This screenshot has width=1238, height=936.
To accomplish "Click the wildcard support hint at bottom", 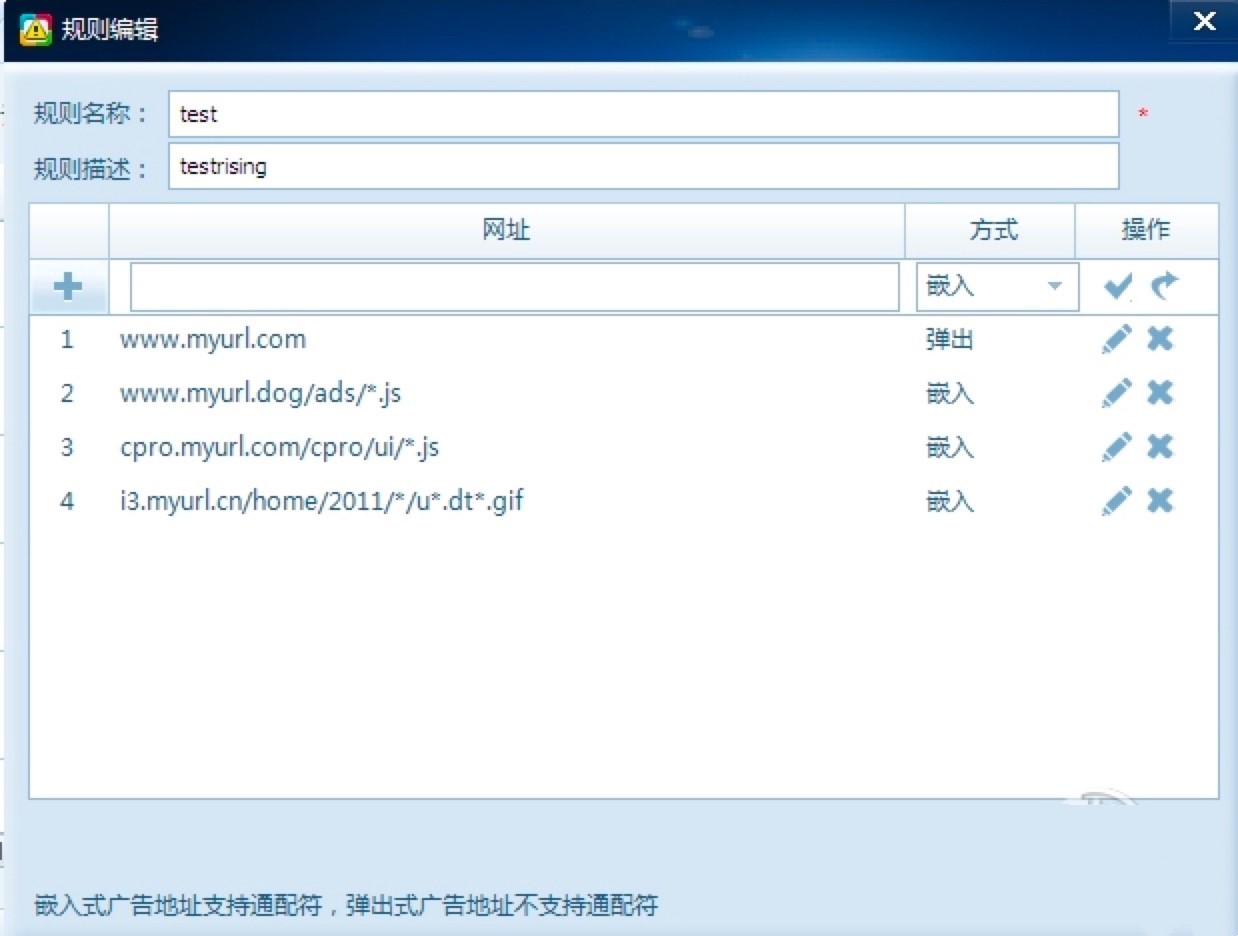I will coord(346,907).
